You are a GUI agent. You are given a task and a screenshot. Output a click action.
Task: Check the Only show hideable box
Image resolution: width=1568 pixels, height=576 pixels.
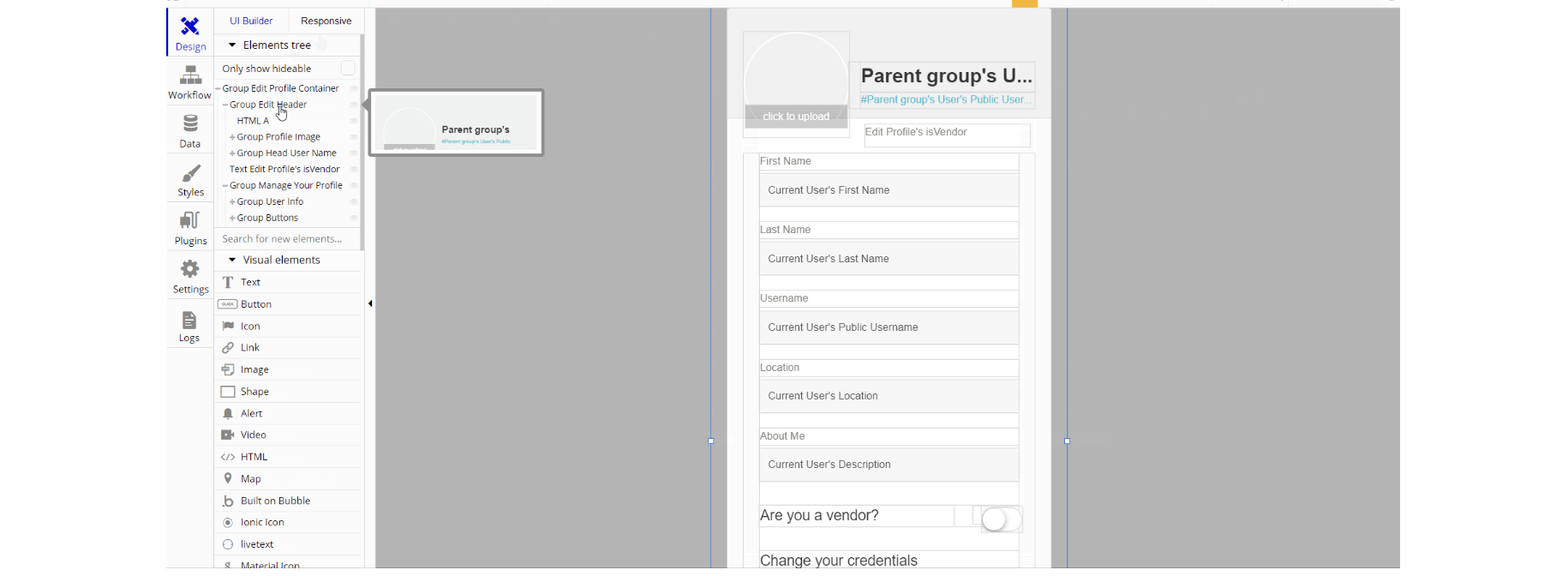(x=348, y=69)
